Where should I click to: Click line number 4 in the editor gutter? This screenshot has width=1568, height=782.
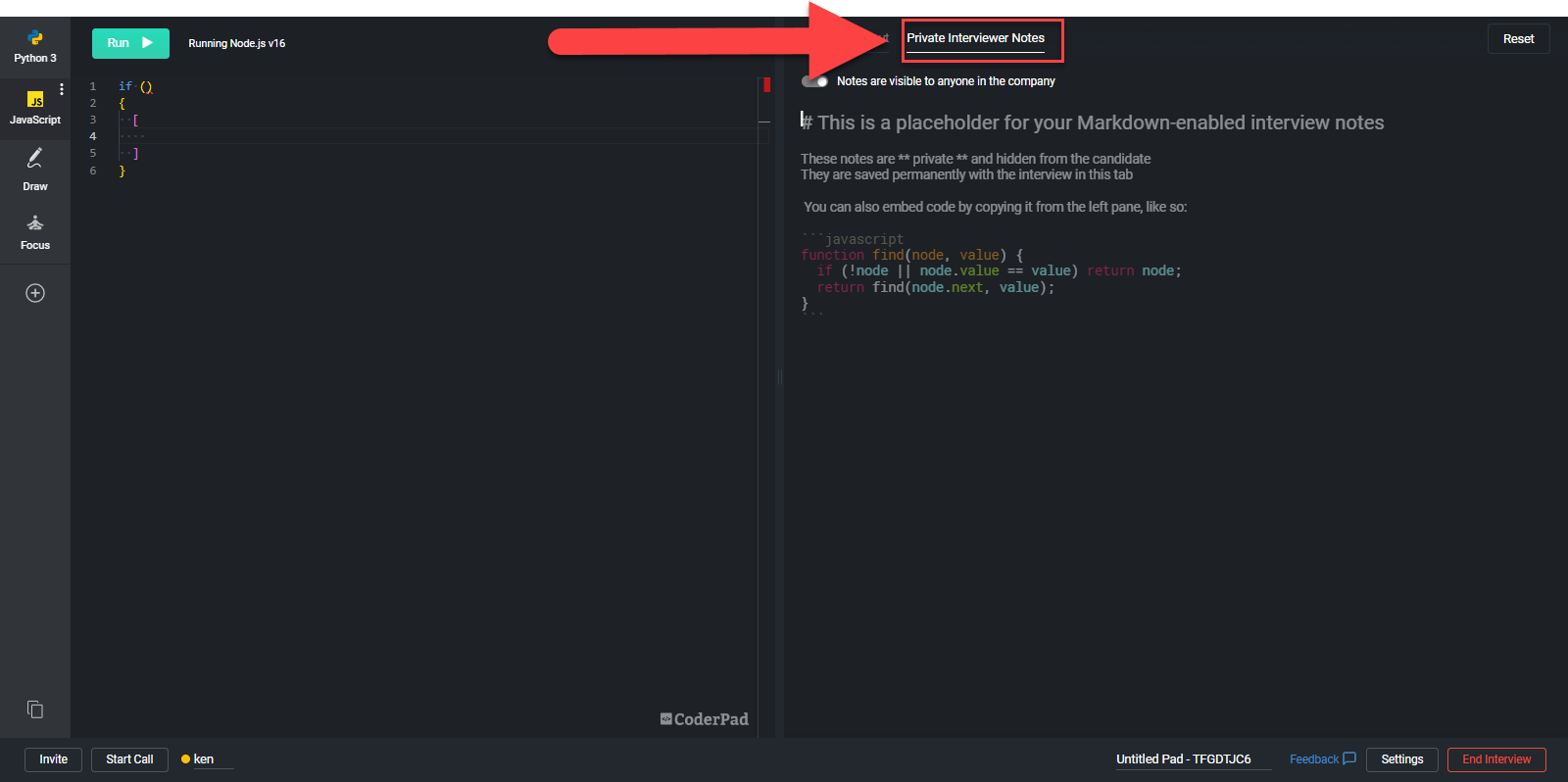coord(93,136)
